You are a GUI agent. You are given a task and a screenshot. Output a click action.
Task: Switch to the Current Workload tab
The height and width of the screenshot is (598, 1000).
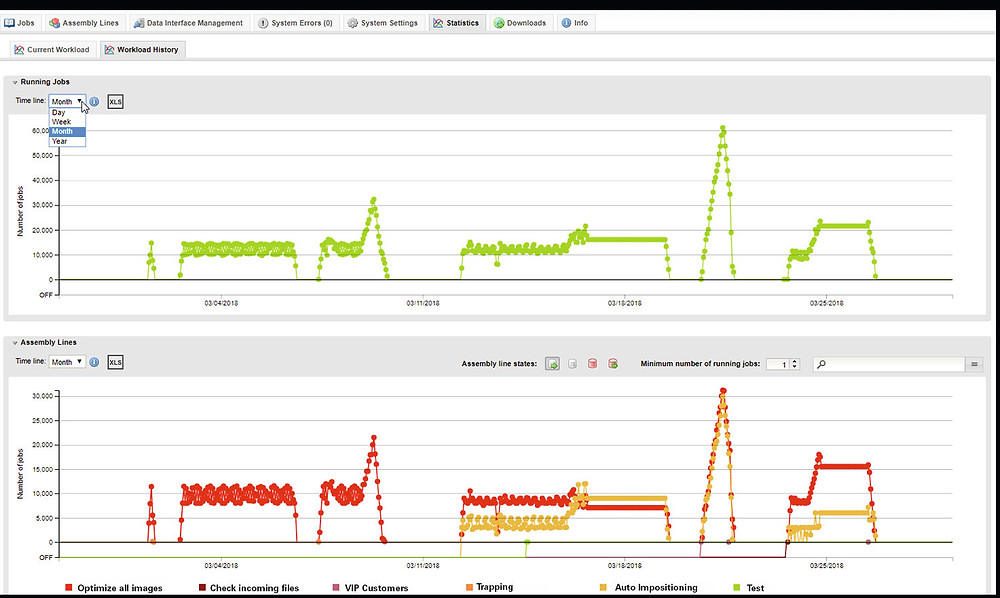[x=52, y=50]
